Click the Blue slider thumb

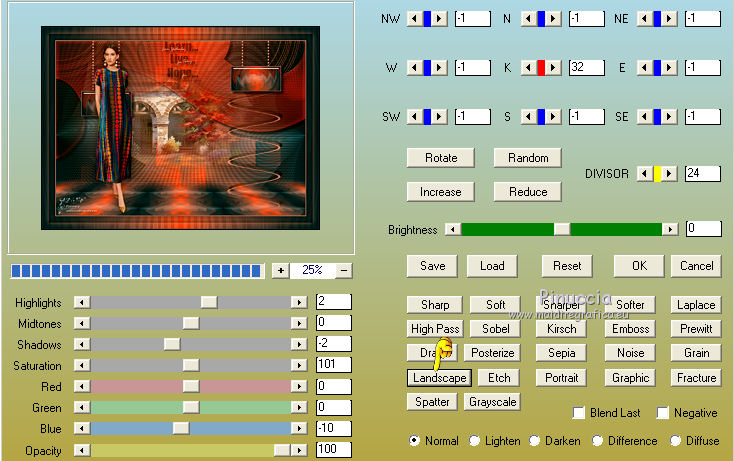[181, 428]
